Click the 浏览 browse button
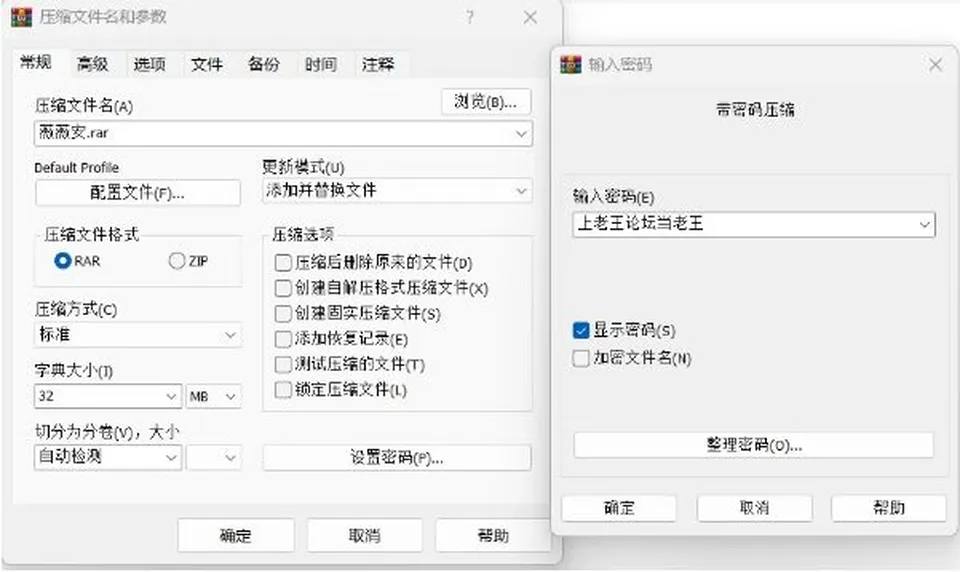 pyautogui.click(x=486, y=102)
